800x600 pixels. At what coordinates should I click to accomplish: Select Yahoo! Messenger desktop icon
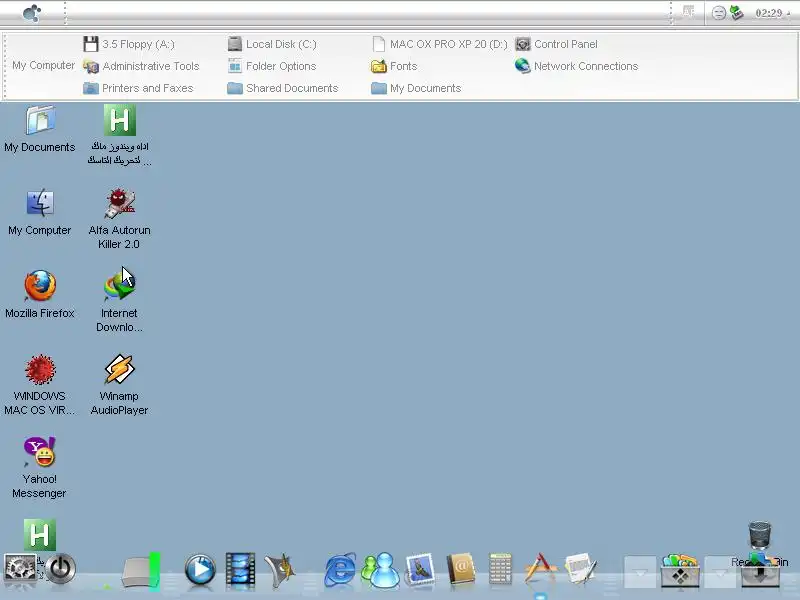click(x=40, y=468)
